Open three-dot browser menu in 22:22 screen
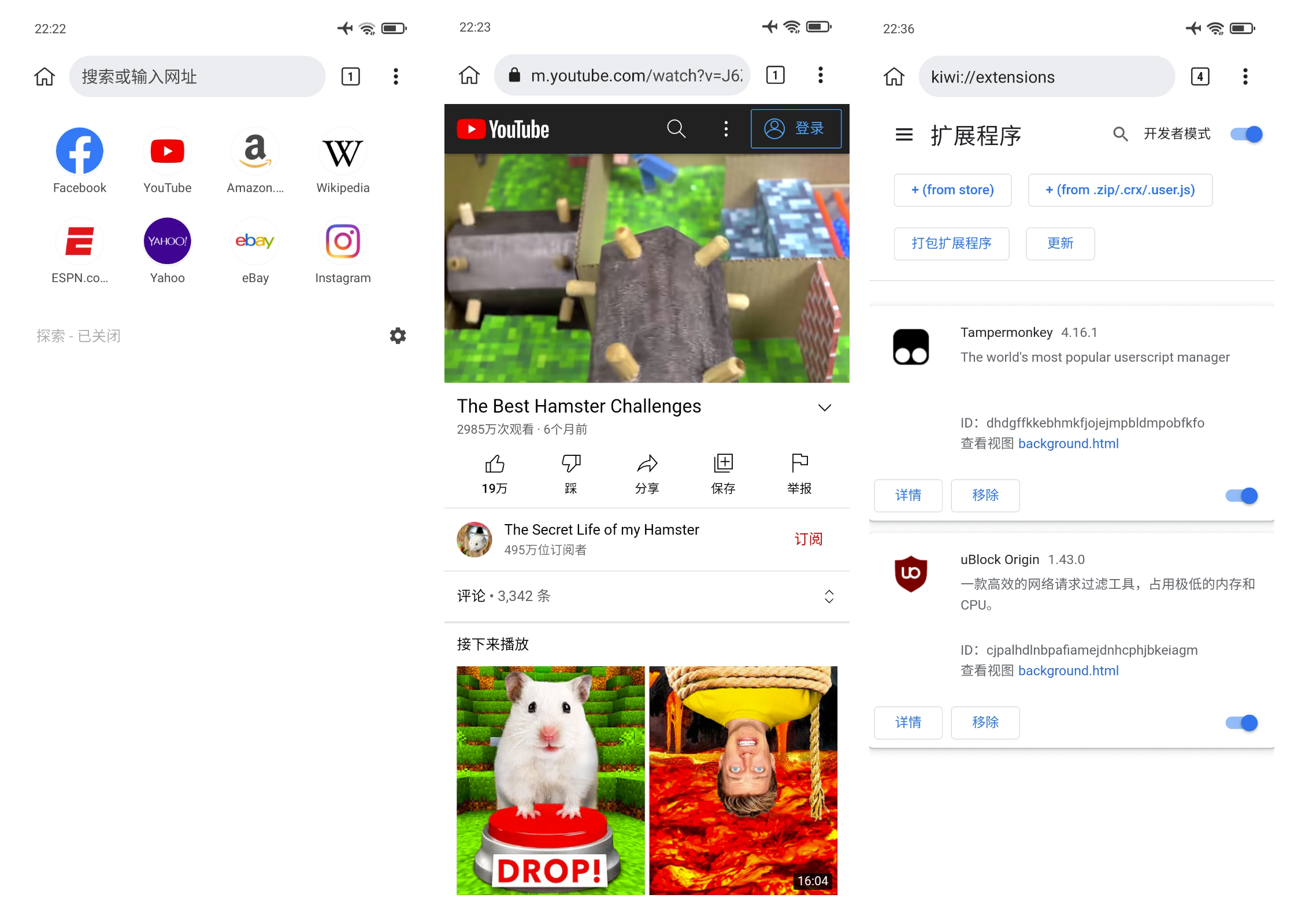 (395, 76)
